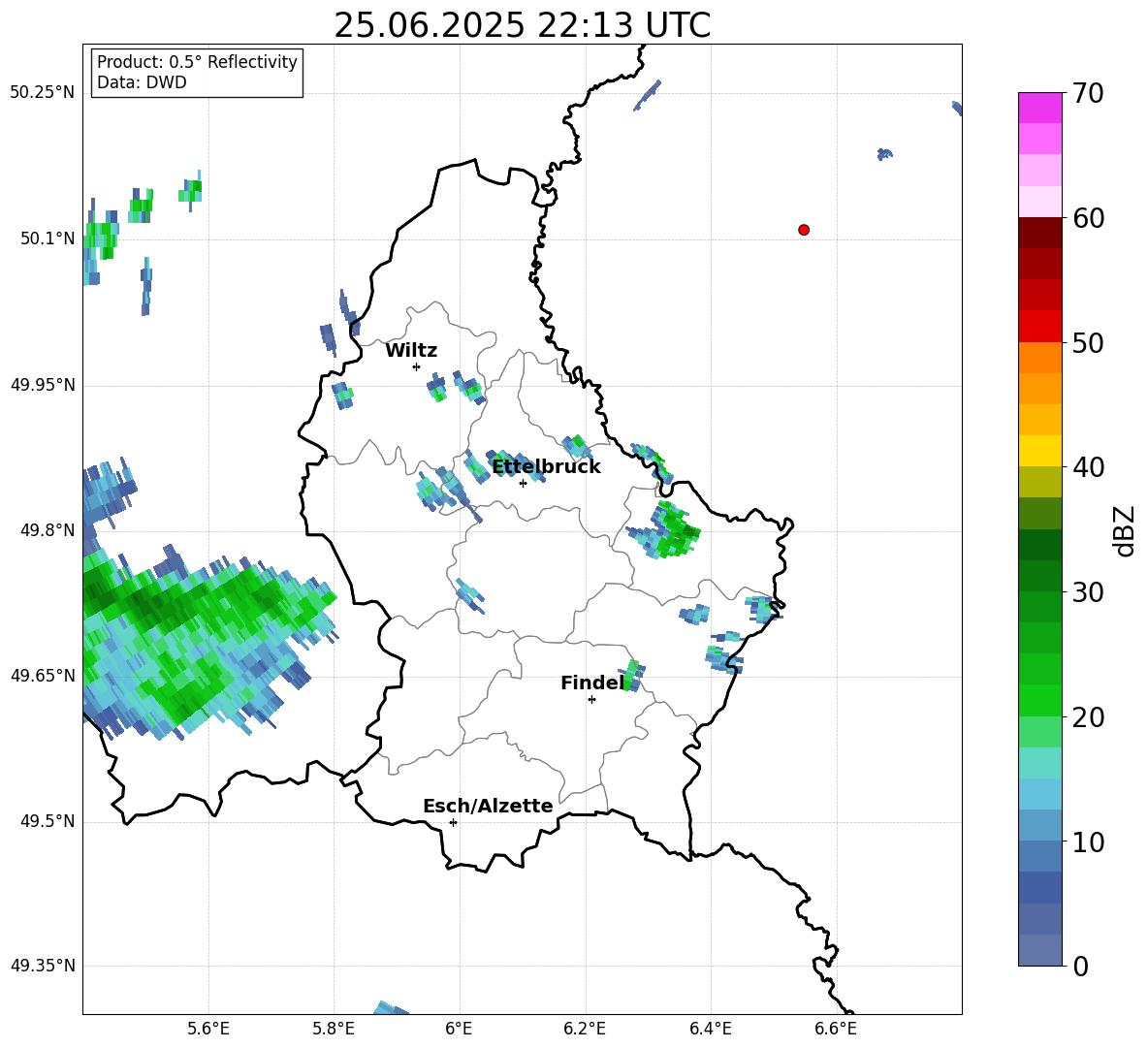Select the Findel label

(593, 683)
